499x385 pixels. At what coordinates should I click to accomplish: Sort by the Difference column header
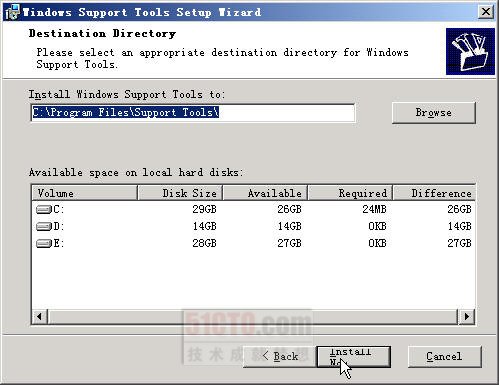(434, 193)
